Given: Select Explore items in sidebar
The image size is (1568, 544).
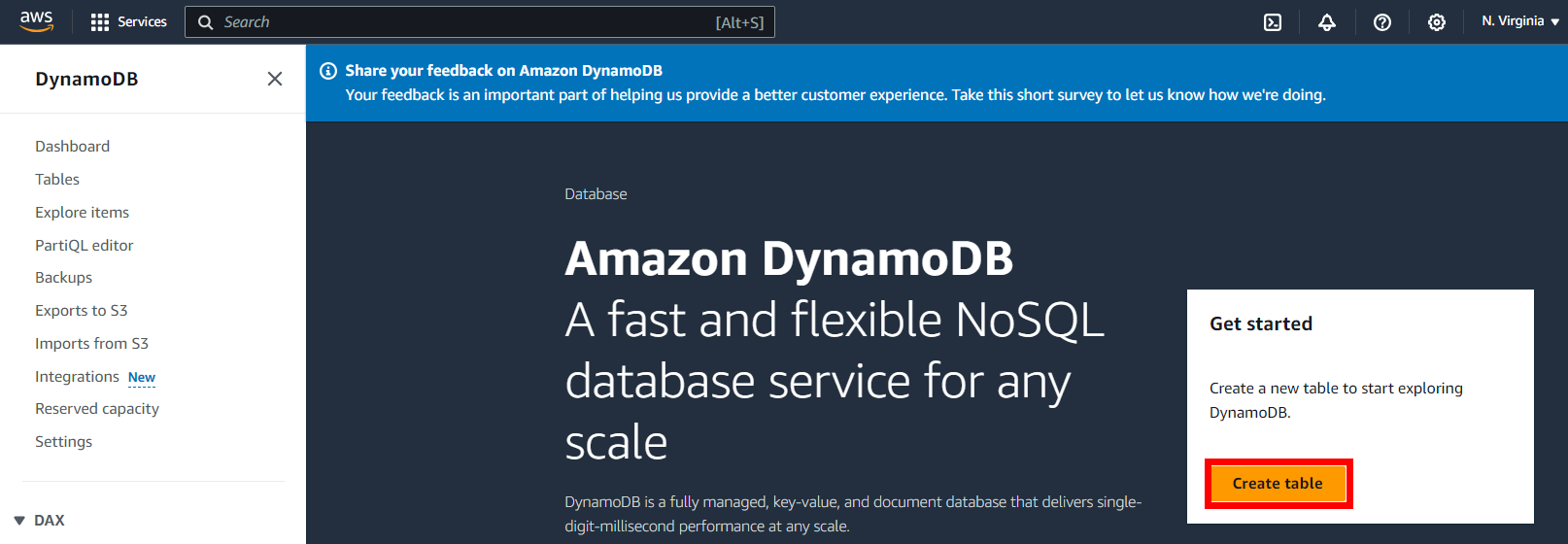Looking at the screenshot, I should [82, 213].
